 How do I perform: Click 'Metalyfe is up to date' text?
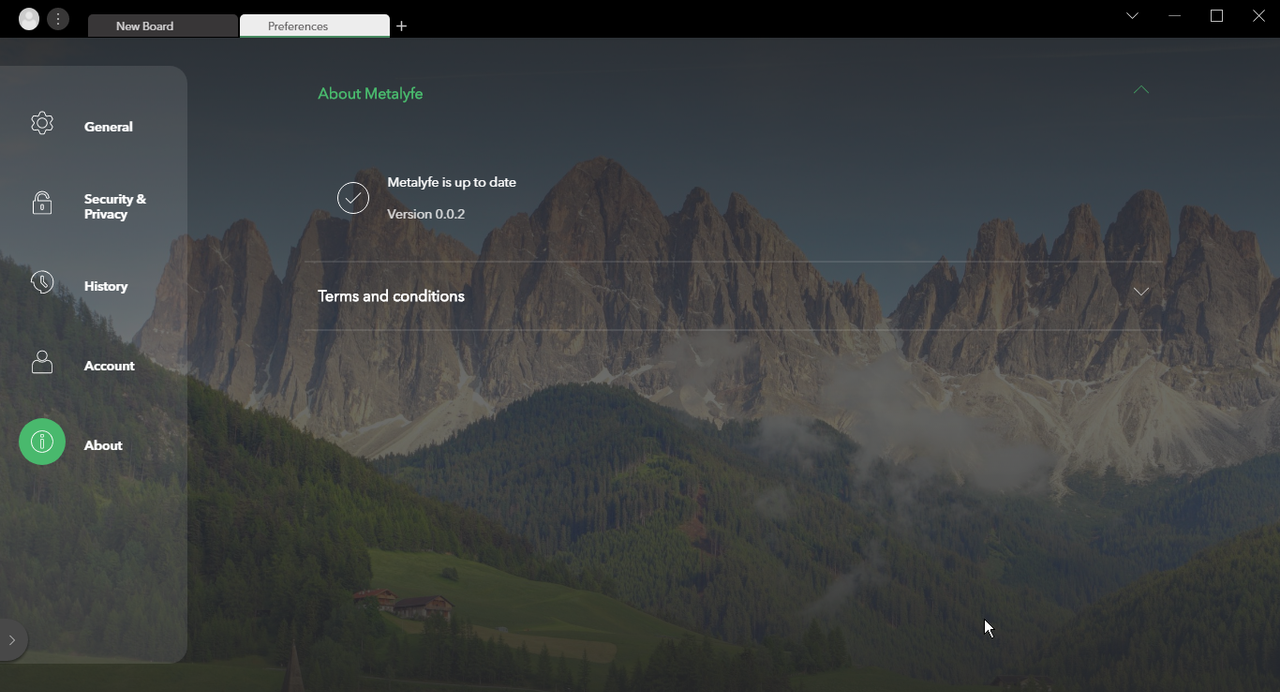click(452, 182)
